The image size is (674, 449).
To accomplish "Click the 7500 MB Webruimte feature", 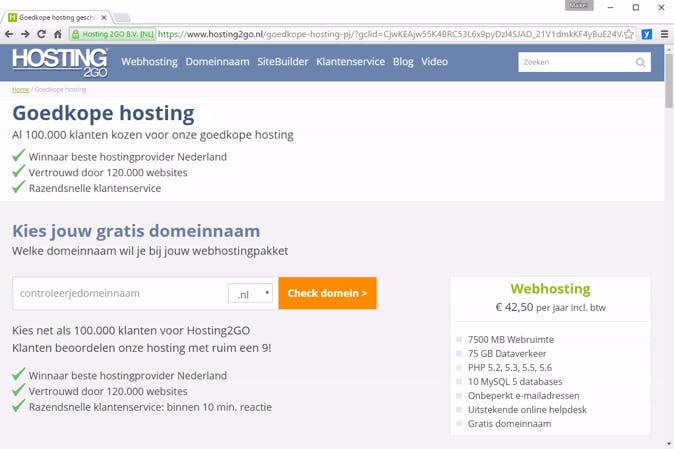I will coord(511,339).
